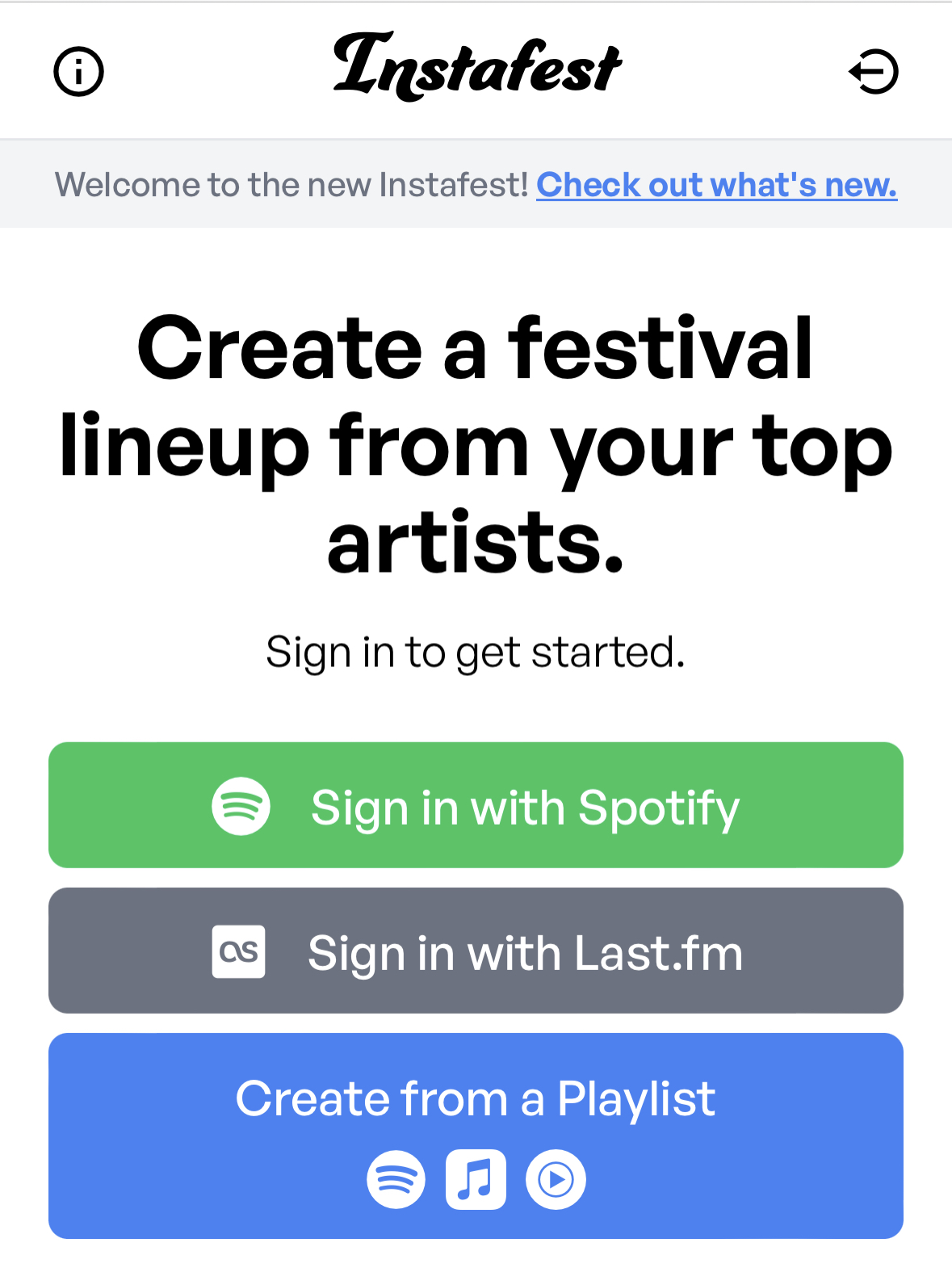Click the word "artists." in the heading
The height and width of the screenshot is (1268, 952).
coord(475,542)
